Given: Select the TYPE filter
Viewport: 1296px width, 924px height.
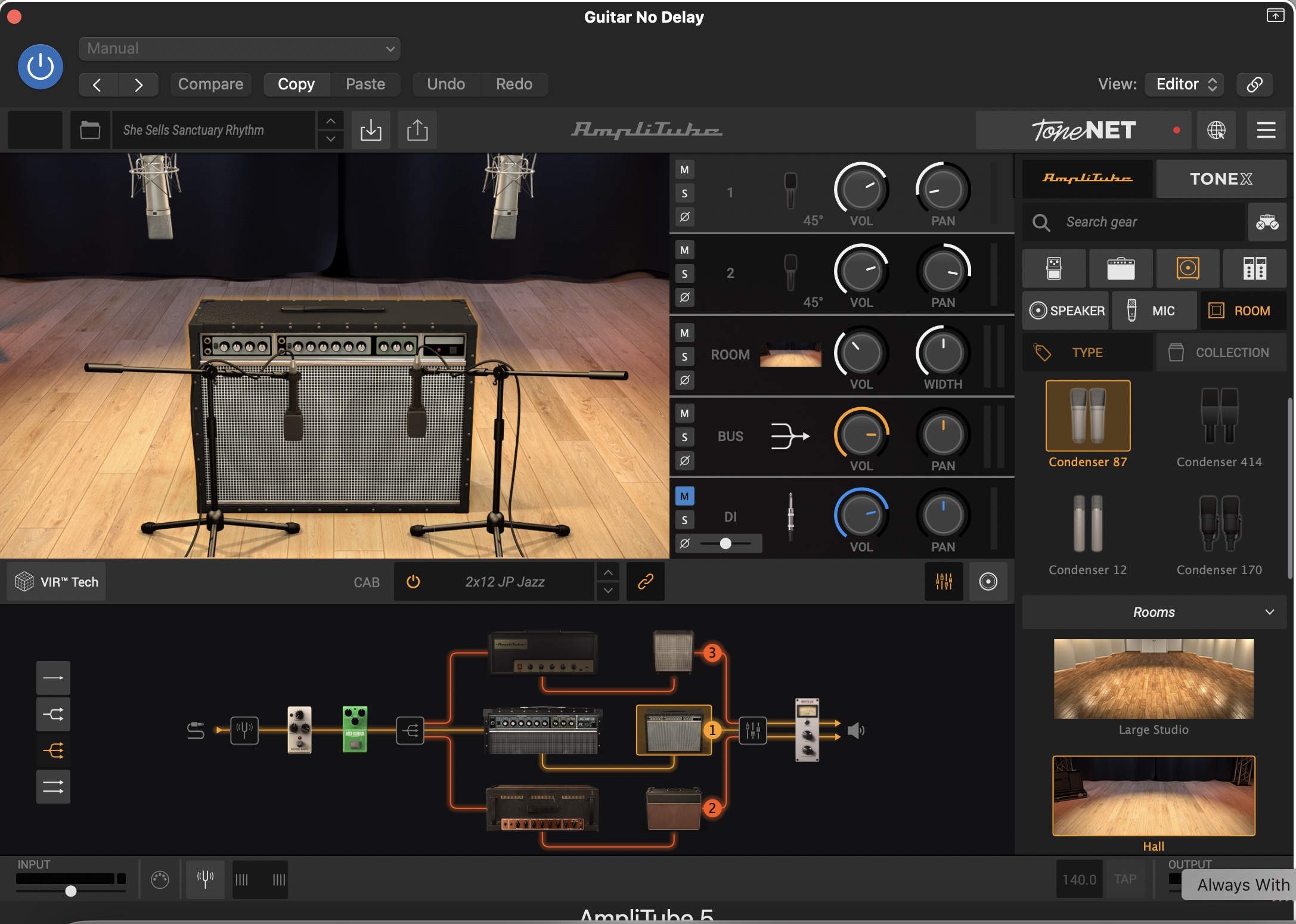Looking at the screenshot, I should pos(1087,352).
